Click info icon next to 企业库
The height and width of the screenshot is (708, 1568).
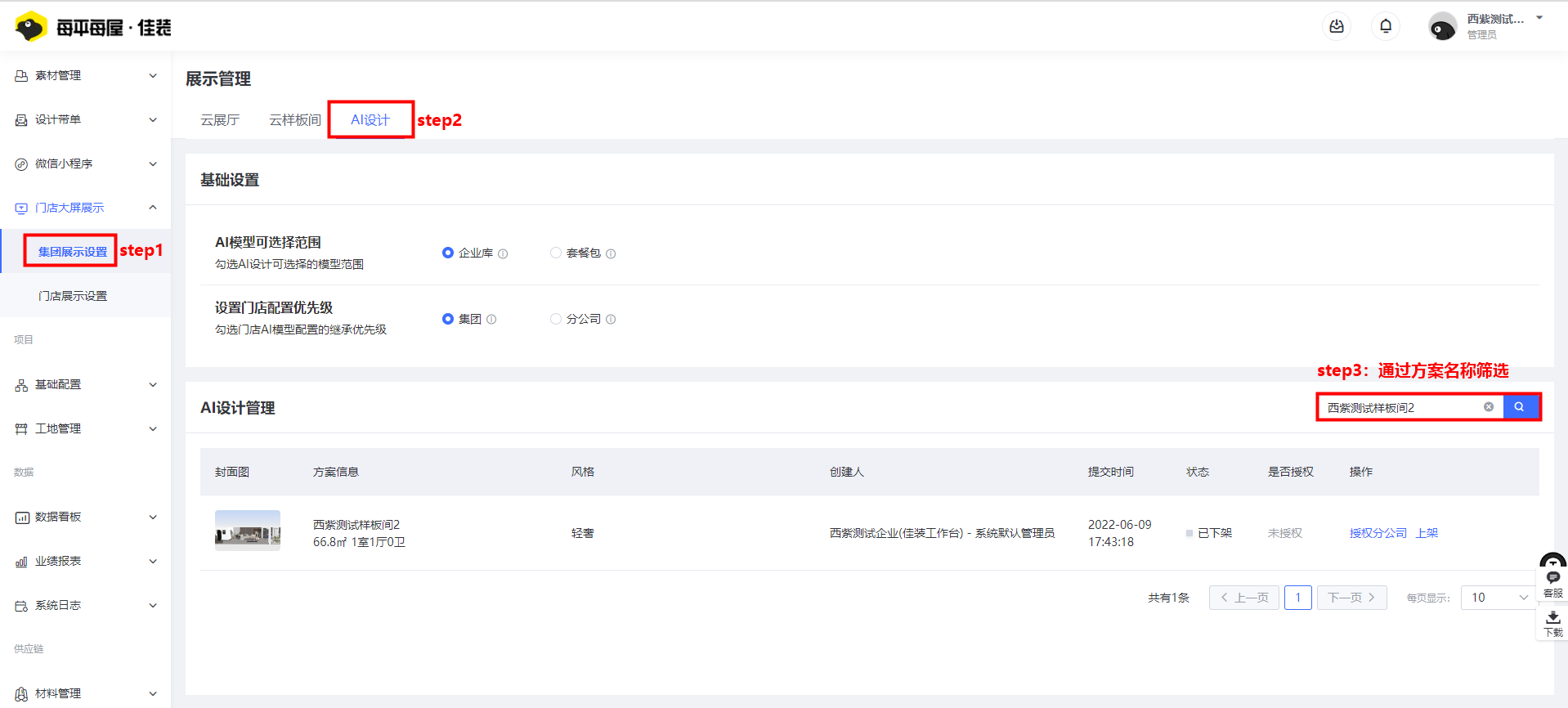point(503,253)
